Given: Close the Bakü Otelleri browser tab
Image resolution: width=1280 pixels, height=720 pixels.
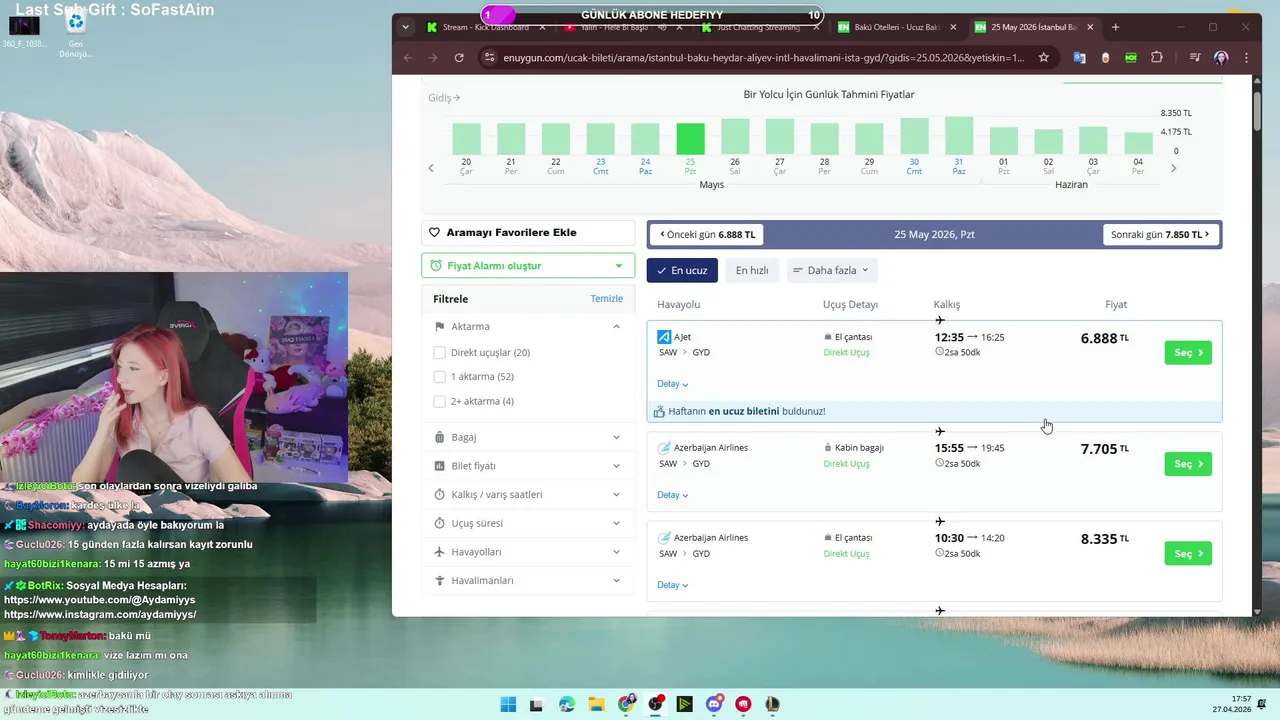Looking at the screenshot, I should tap(953, 27).
